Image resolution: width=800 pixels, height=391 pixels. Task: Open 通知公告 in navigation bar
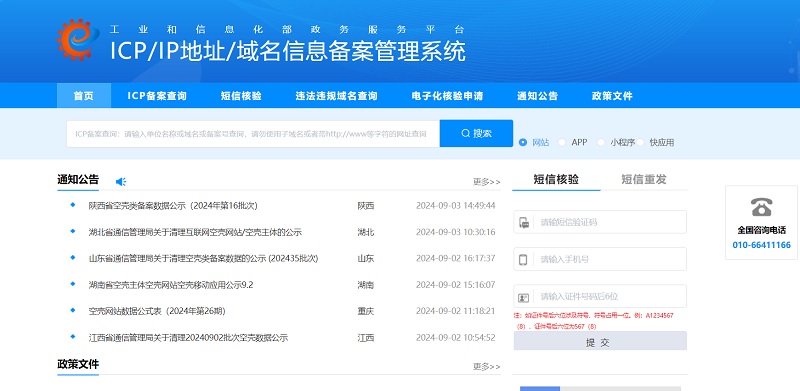coord(538,95)
